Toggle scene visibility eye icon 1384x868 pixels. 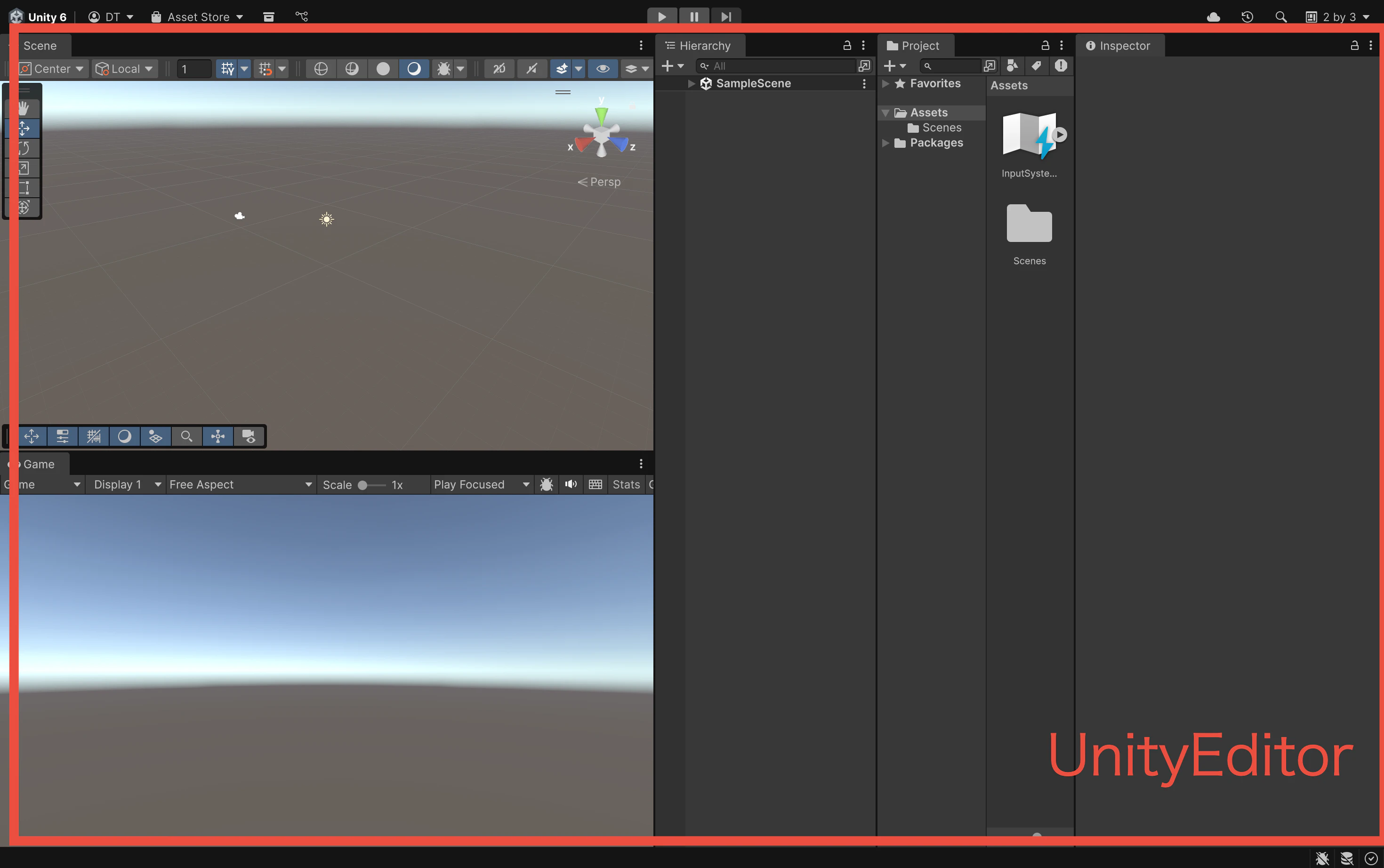(603, 69)
